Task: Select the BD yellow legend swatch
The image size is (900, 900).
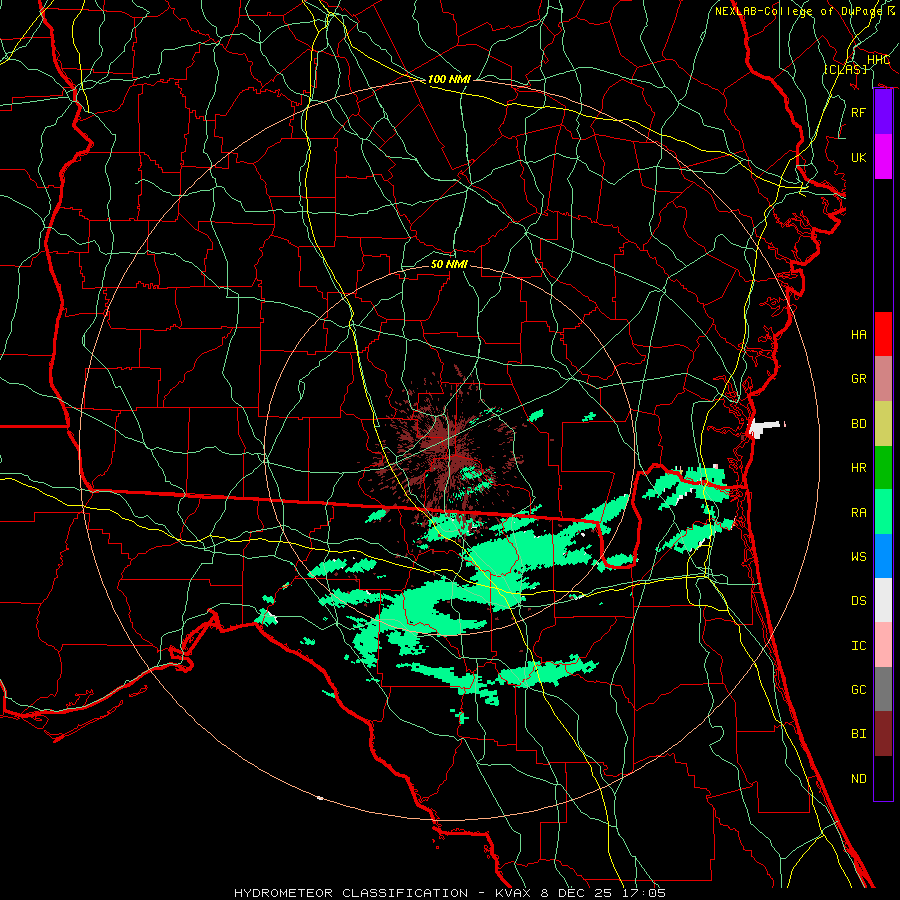Action: coord(883,423)
